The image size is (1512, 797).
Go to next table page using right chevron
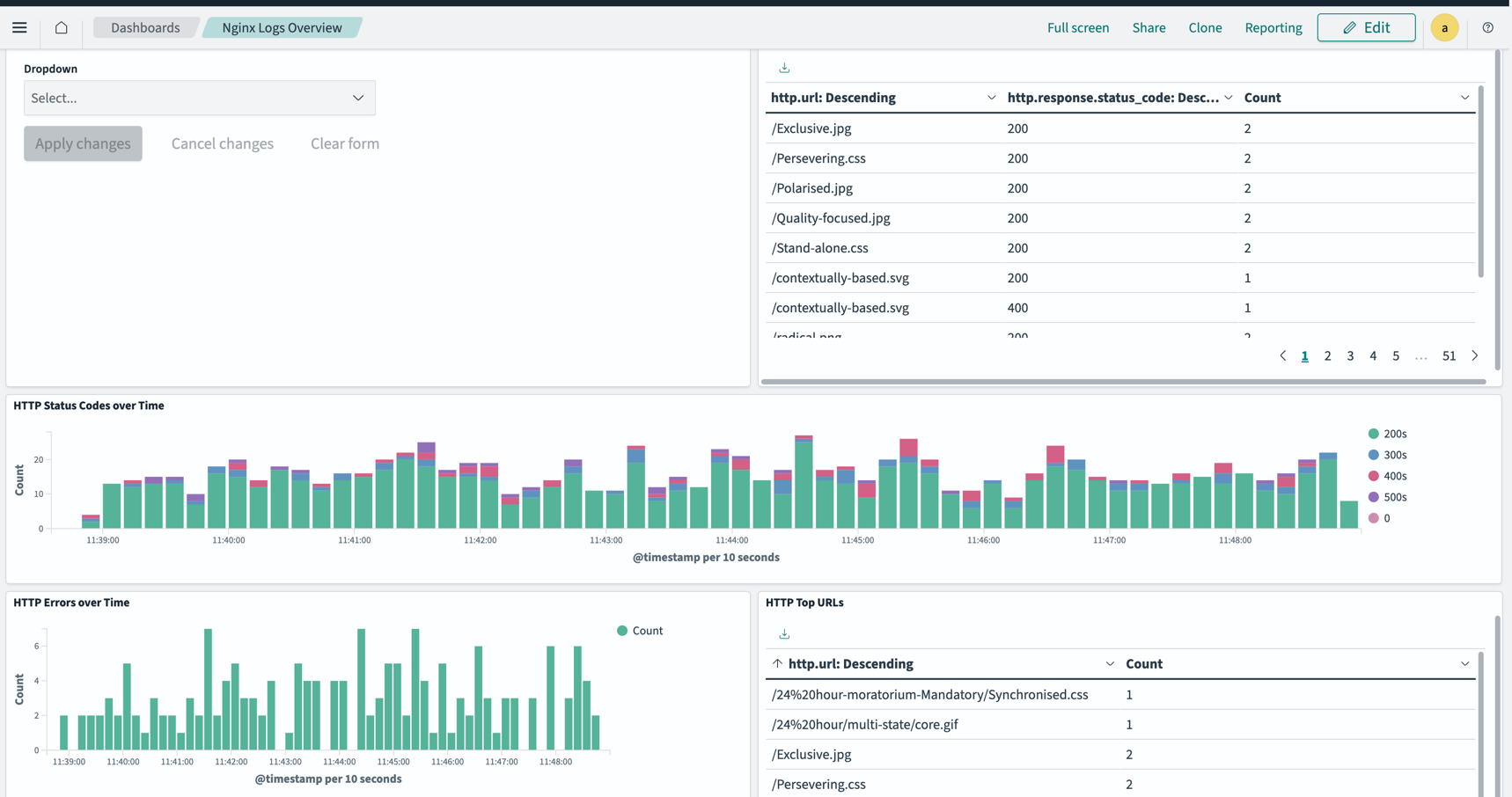[x=1475, y=355]
